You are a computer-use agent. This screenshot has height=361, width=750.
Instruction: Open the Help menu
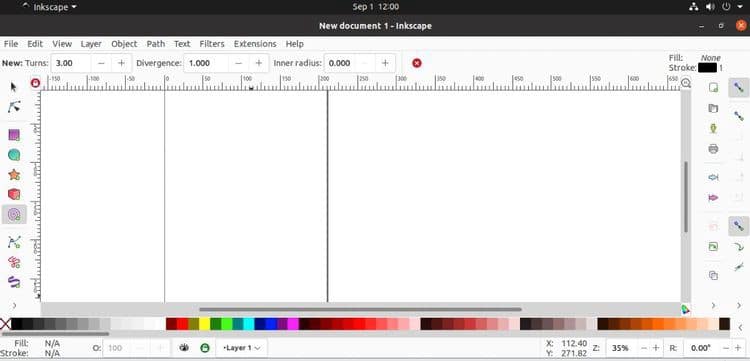point(295,44)
